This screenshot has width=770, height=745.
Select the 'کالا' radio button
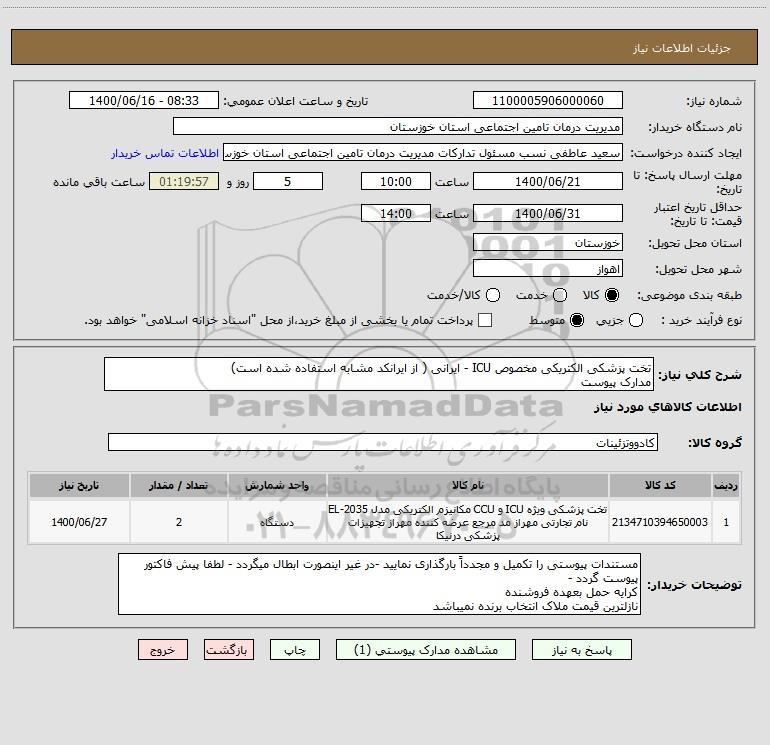(x=612, y=295)
